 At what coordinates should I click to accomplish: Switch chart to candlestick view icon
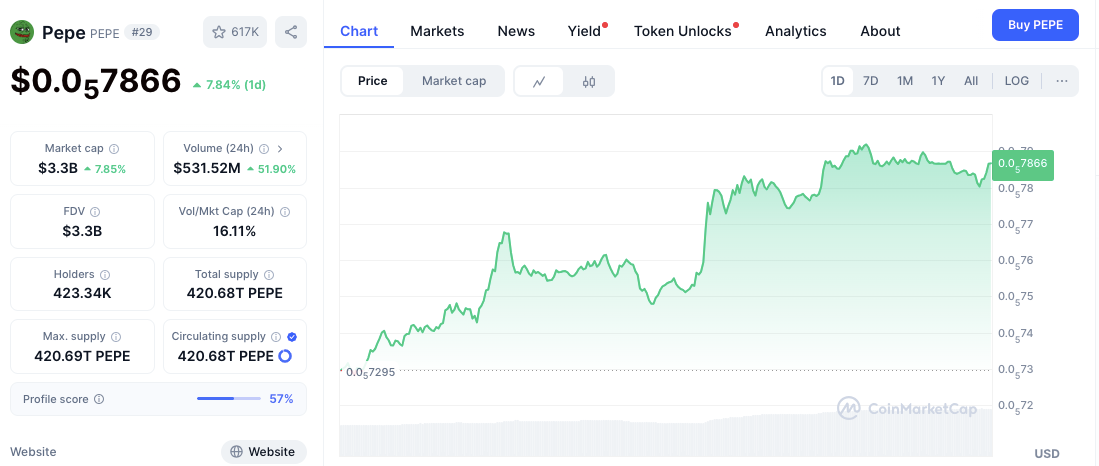click(589, 81)
